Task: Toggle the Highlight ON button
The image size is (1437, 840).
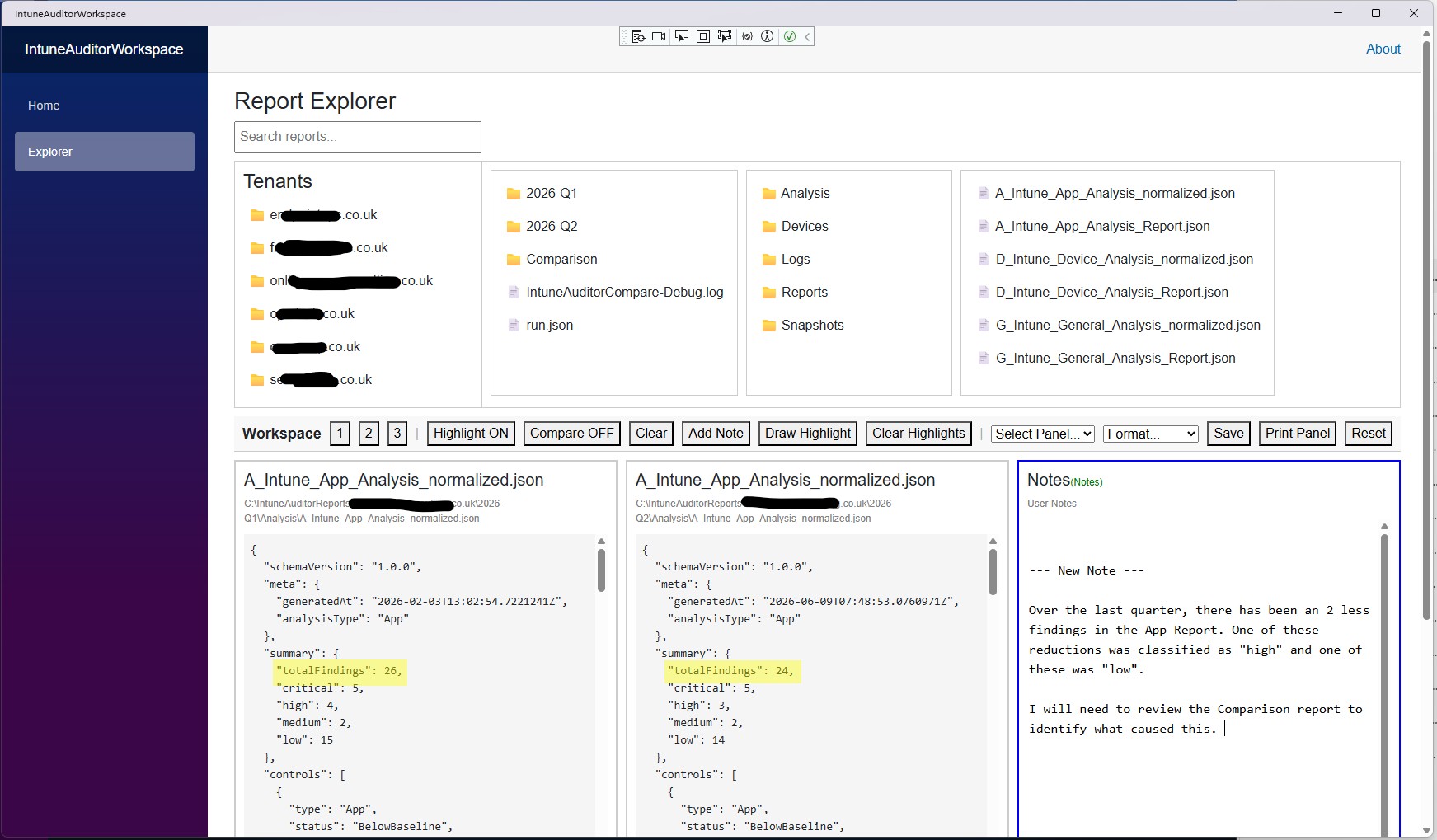Action: point(471,434)
